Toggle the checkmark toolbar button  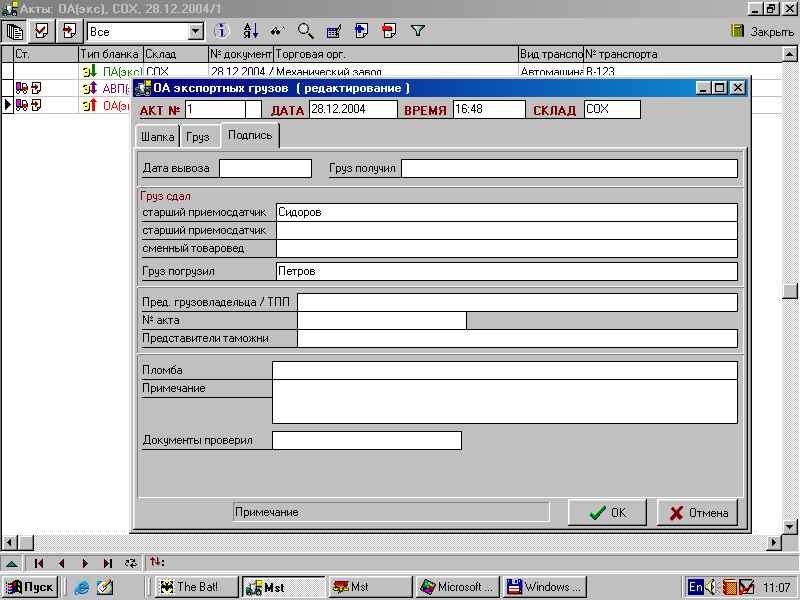tap(41, 31)
